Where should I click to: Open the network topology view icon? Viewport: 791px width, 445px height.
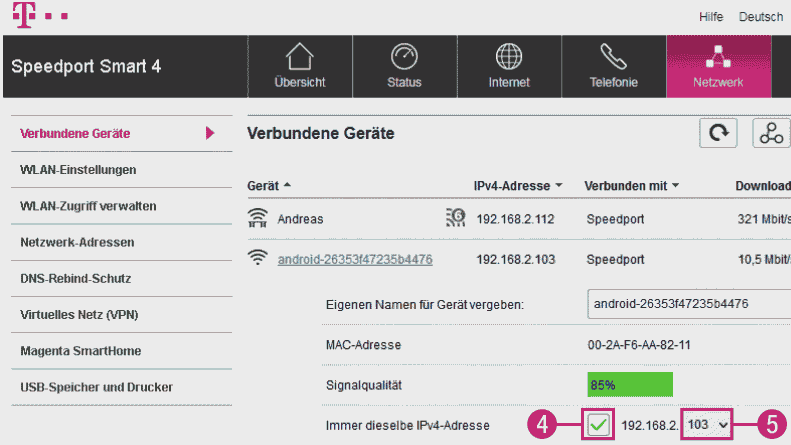pos(771,133)
